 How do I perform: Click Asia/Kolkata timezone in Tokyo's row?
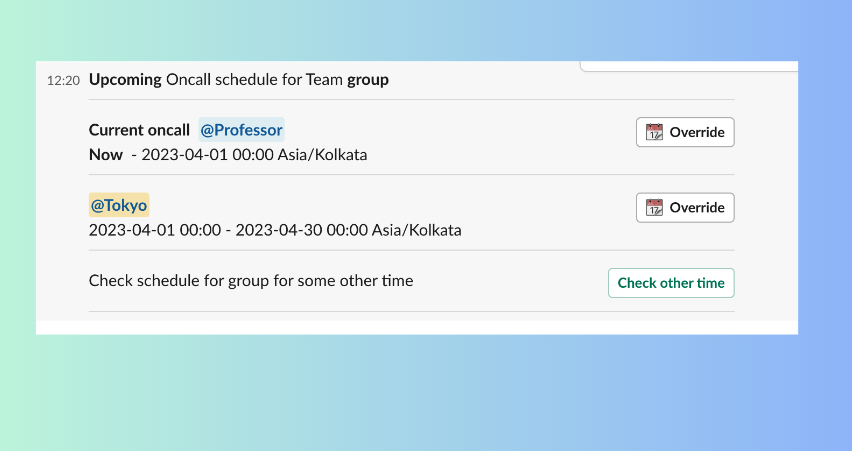click(x=416, y=230)
